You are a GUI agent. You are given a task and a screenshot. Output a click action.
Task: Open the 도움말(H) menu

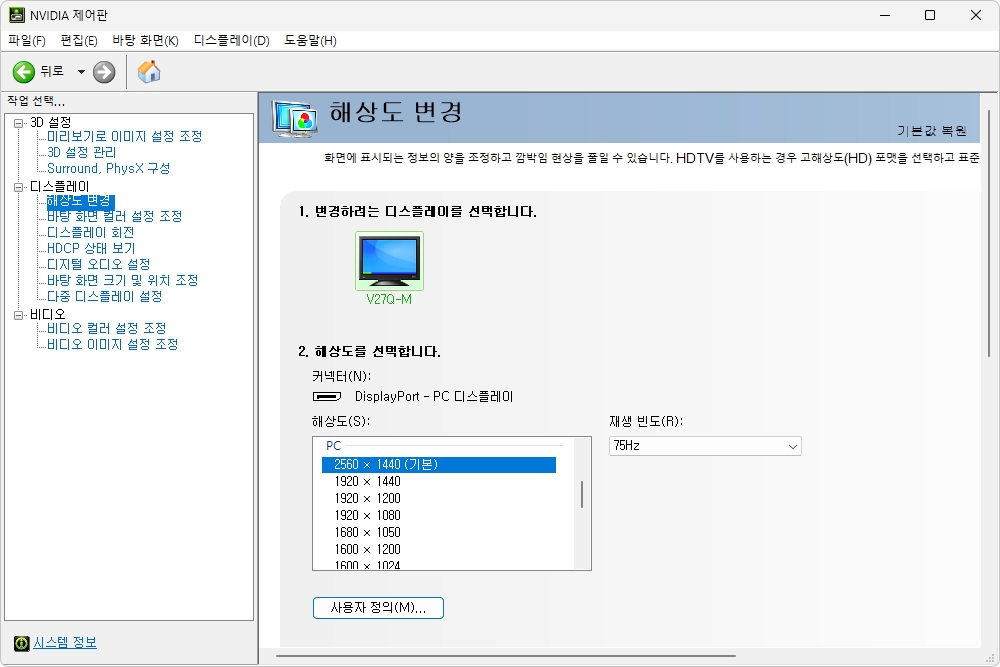(310, 41)
